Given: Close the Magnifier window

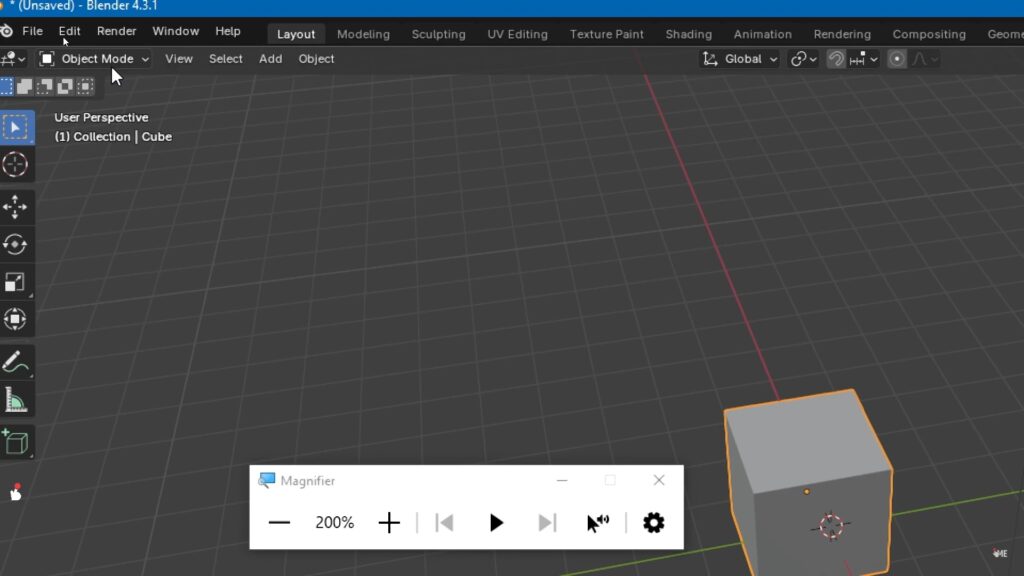Looking at the screenshot, I should (658, 481).
